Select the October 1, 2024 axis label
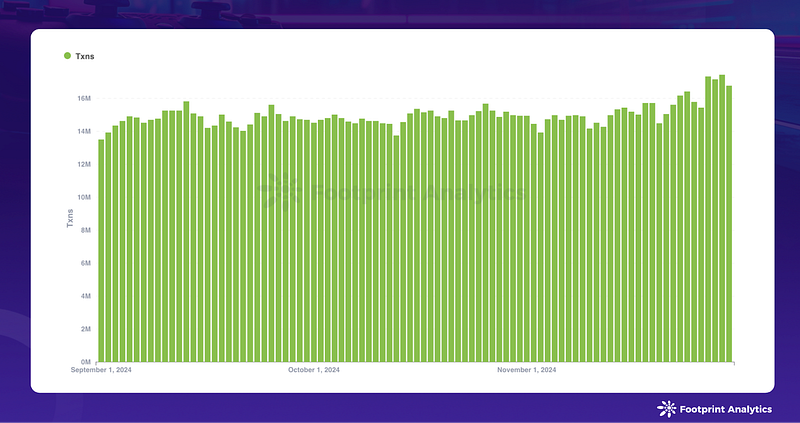Screen dimensions: 800x423 [314, 370]
